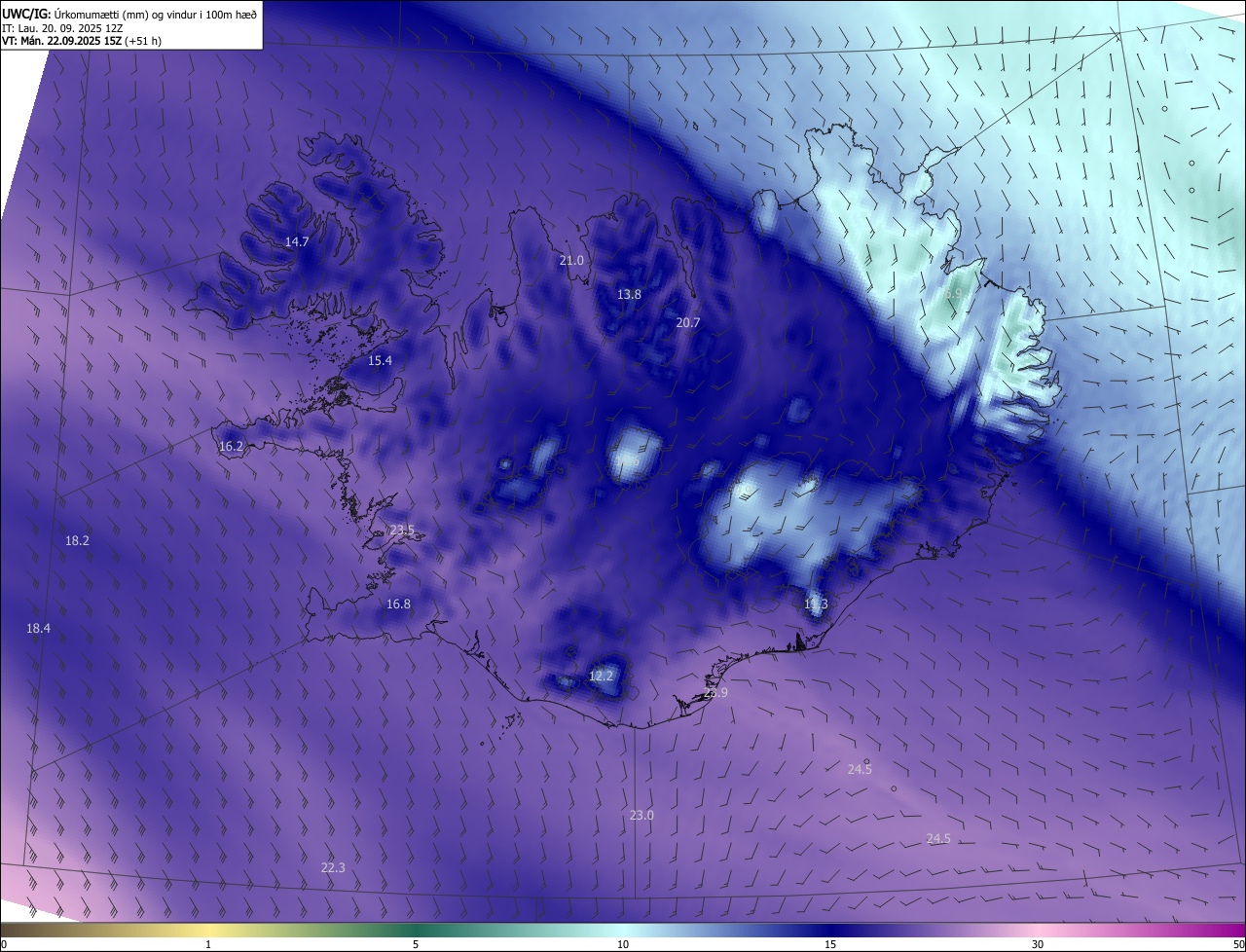Click the map value 16.2
1246x952 pixels.
point(232,446)
